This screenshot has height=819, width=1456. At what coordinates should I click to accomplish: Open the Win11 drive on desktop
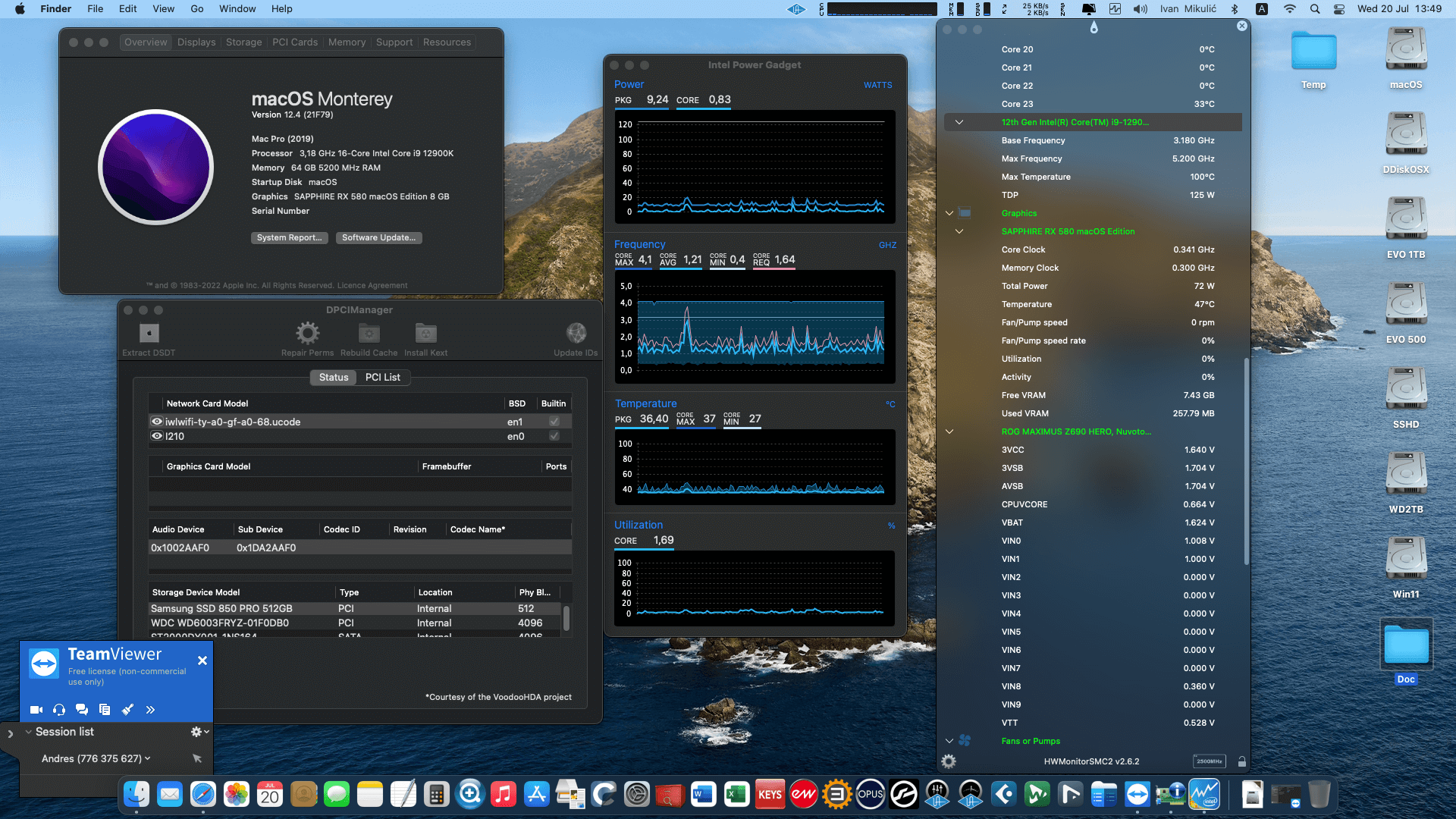1406,560
